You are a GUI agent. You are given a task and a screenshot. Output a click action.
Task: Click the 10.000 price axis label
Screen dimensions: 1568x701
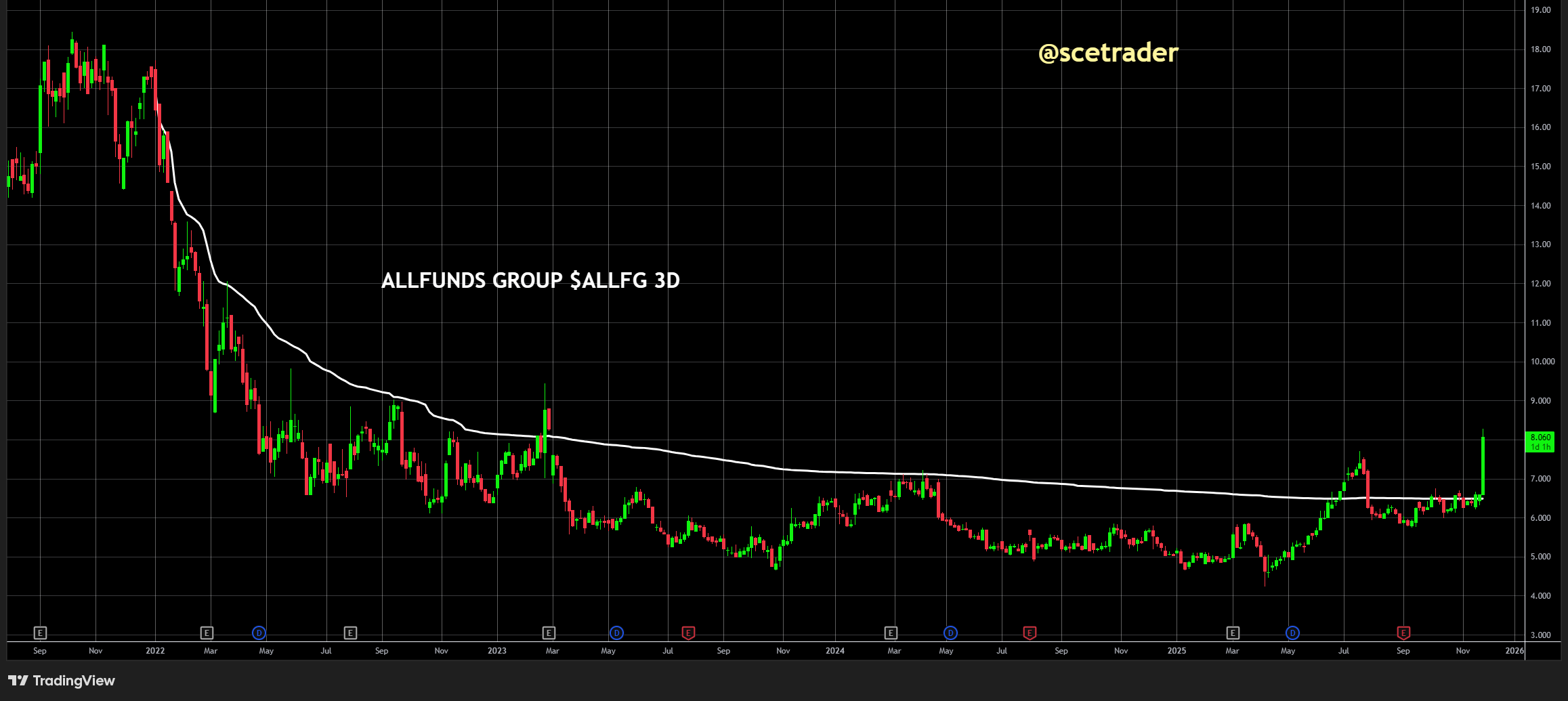click(x=1543, y=362)
